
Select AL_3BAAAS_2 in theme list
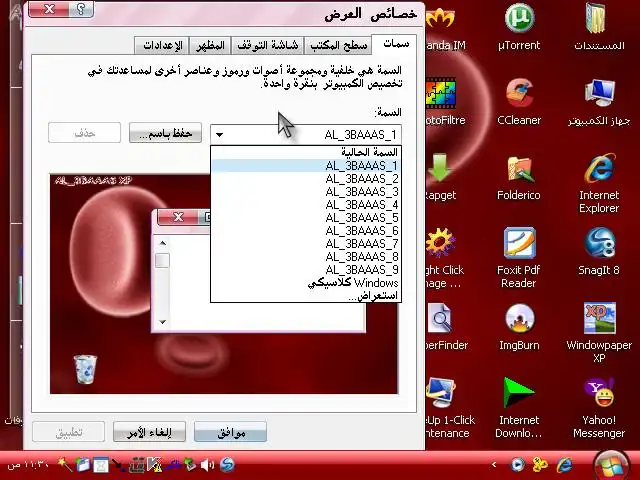[306, 179]
